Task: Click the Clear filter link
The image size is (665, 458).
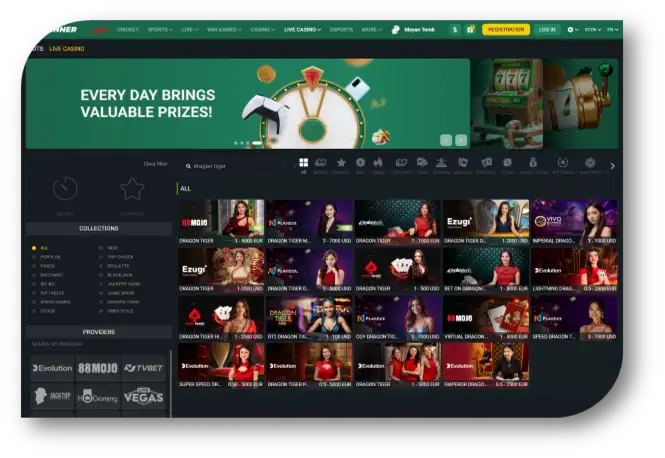Action: 156,164
